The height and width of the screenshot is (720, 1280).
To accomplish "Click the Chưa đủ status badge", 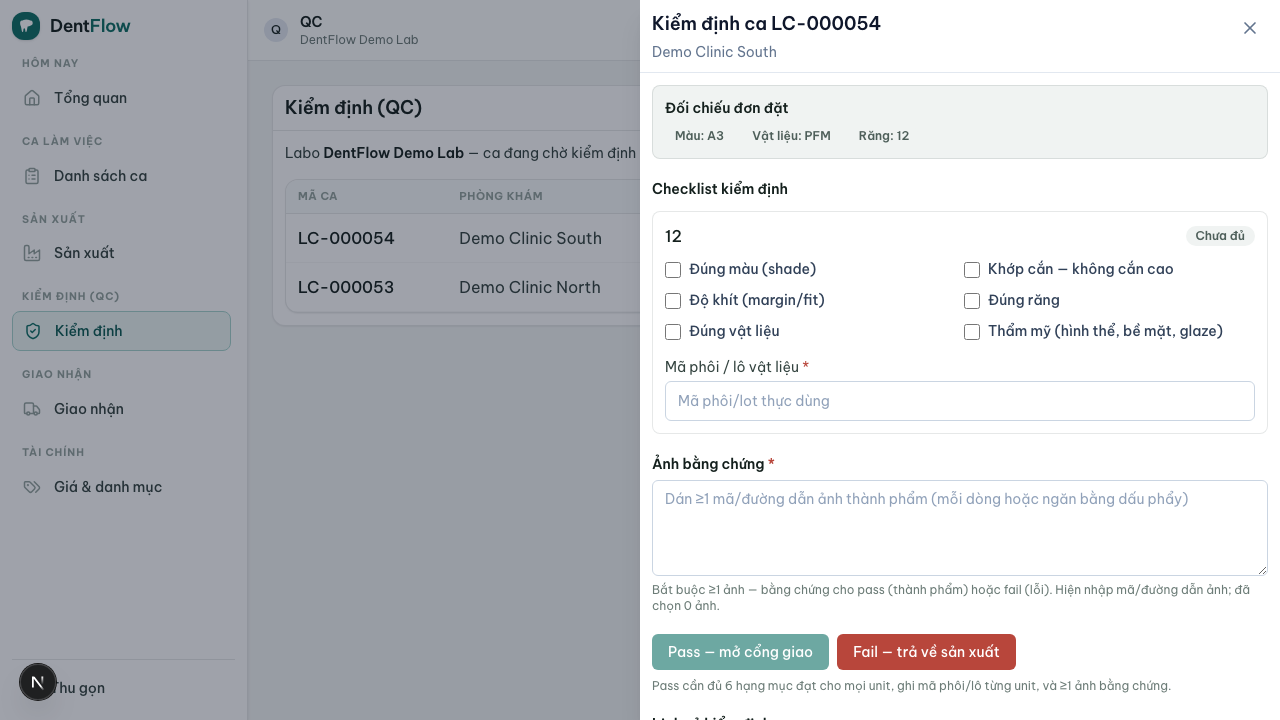I will tap(1220, 236).
